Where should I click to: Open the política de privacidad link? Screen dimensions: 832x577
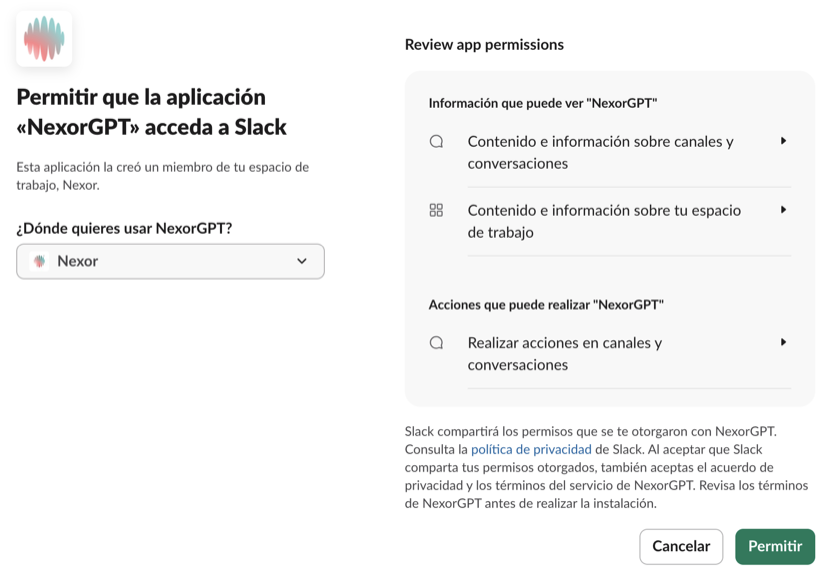pos(531,449)
